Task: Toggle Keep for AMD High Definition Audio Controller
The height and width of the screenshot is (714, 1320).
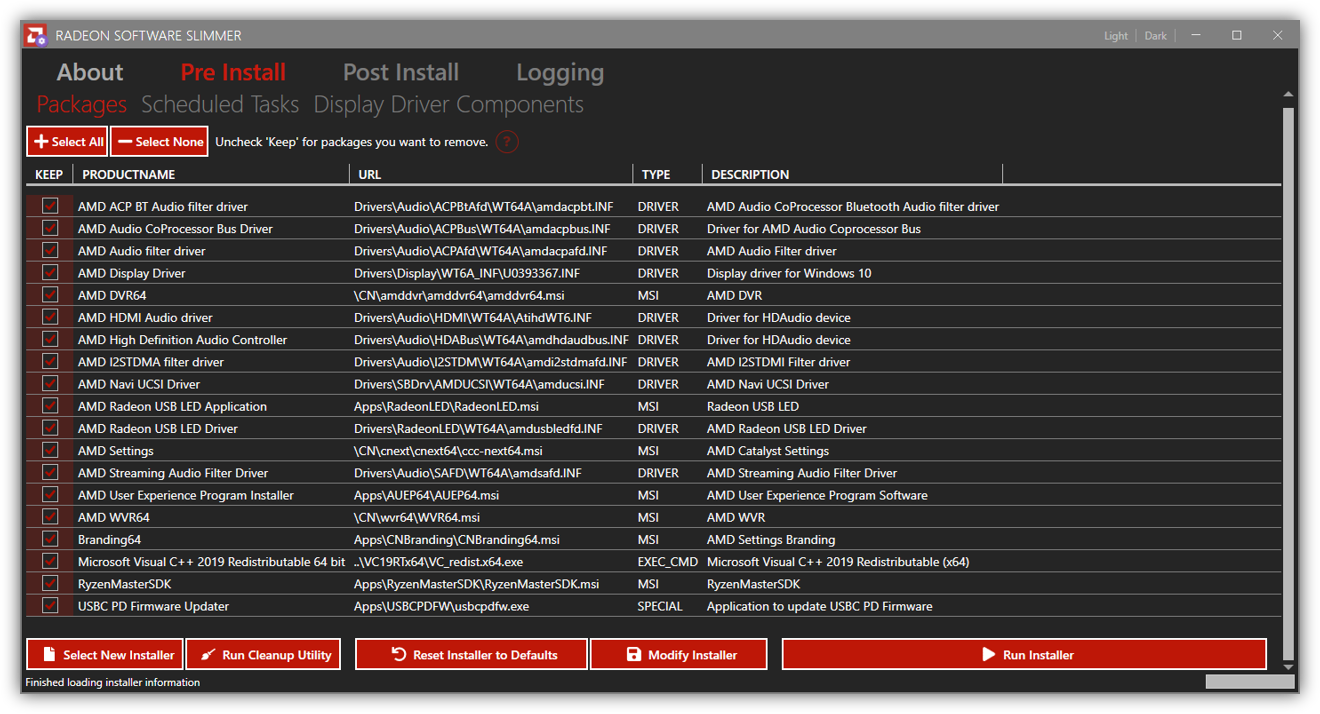Action: coord(50,339)
